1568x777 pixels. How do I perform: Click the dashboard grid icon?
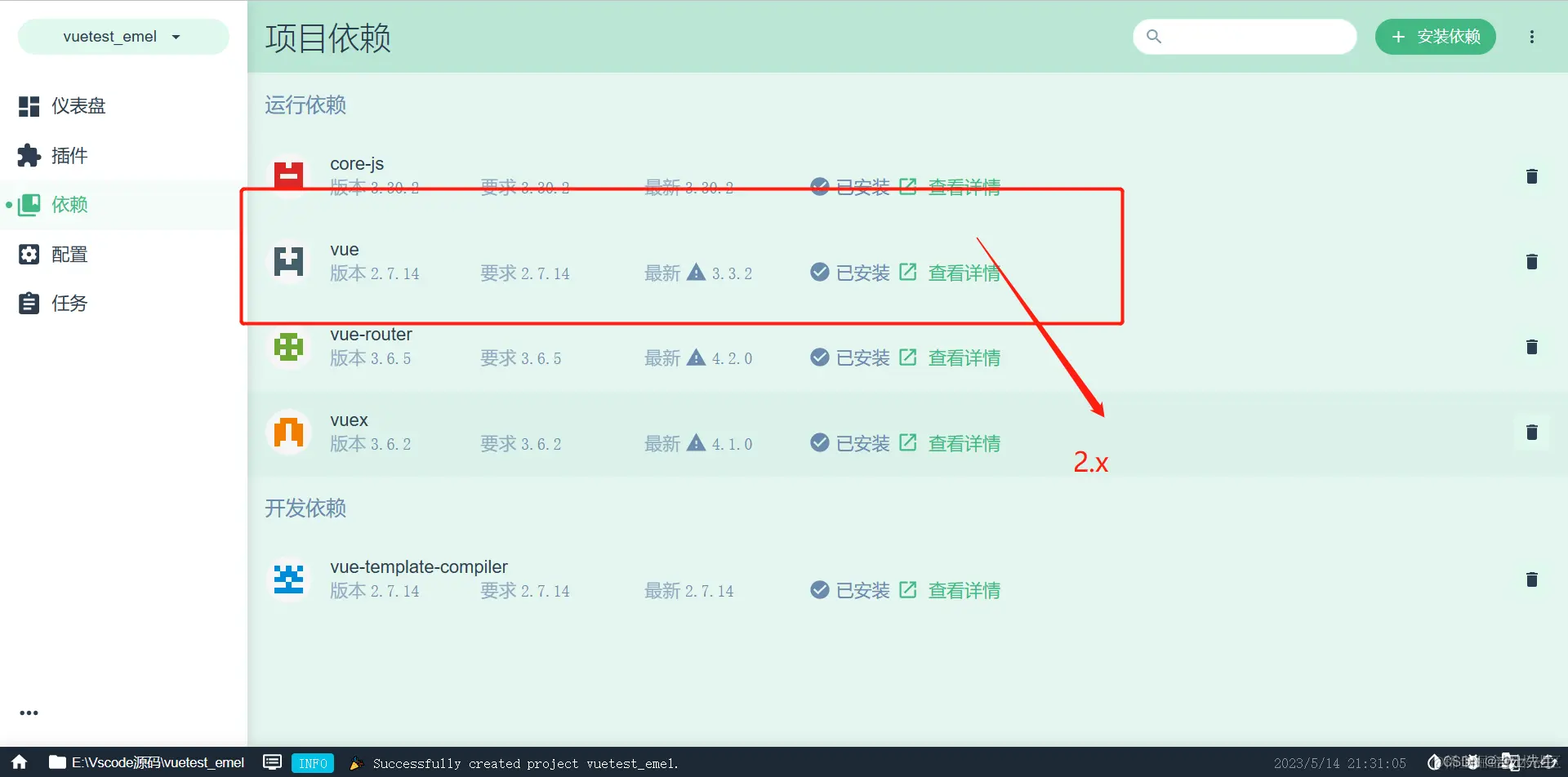click(x=29, y=106)
